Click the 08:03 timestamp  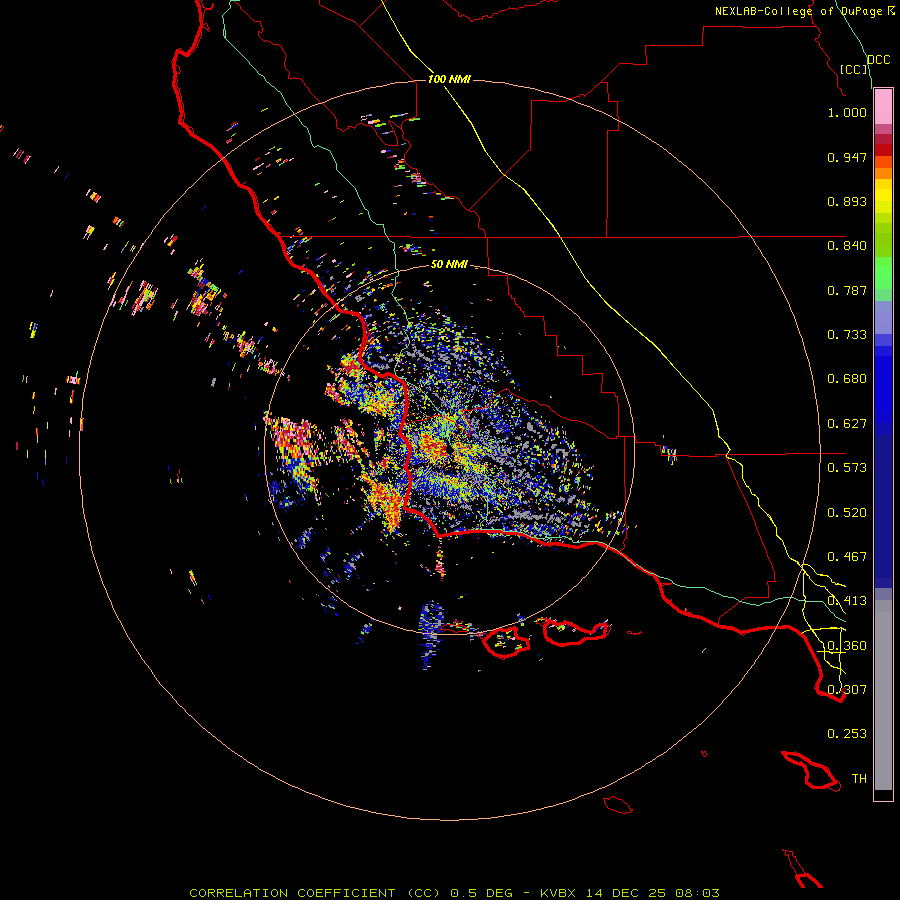tap(697, 893)
